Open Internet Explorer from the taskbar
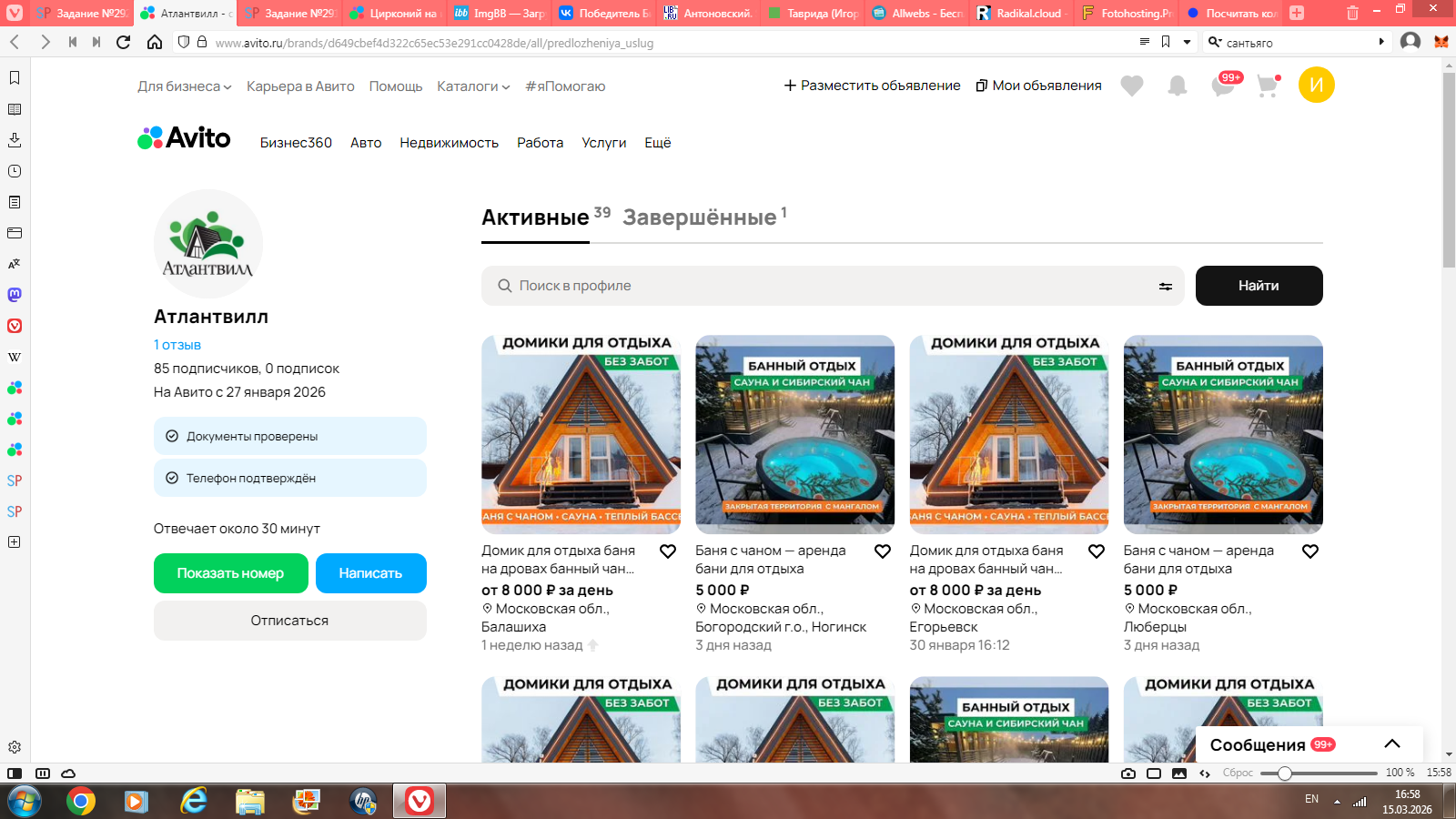The image size is (1456, 819). pos(194,802)
